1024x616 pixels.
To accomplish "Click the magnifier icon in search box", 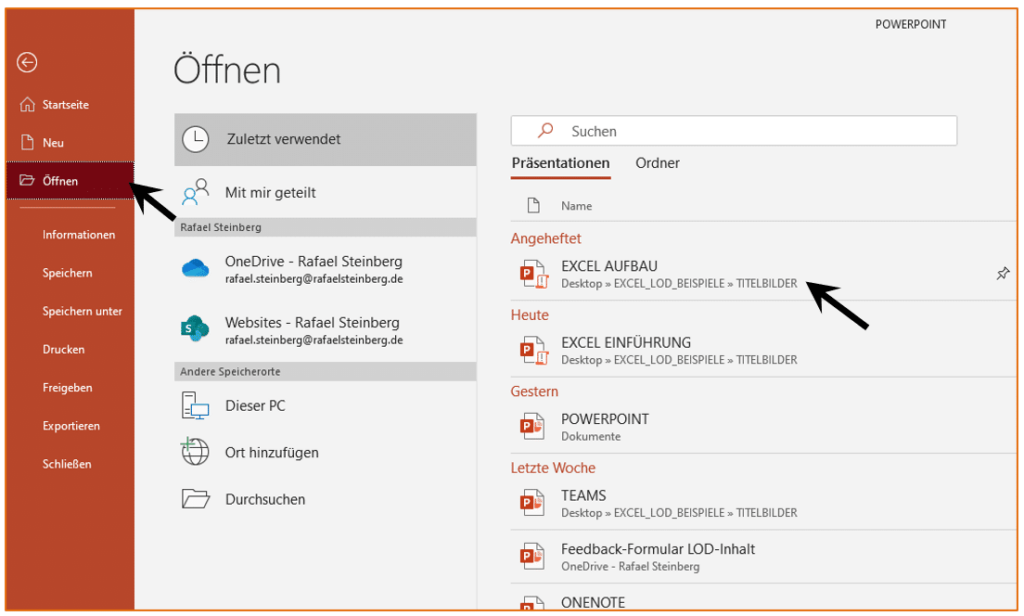I will click(x=545, y=131).
